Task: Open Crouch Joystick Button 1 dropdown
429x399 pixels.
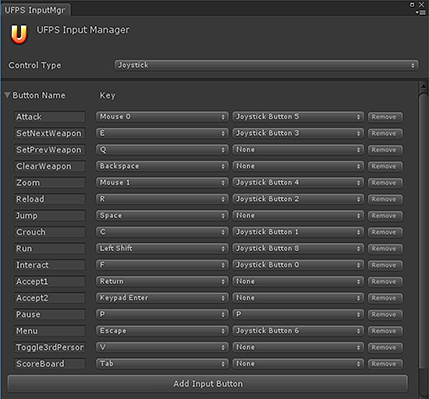Action: pyautogui.click(x=298, y=232)
